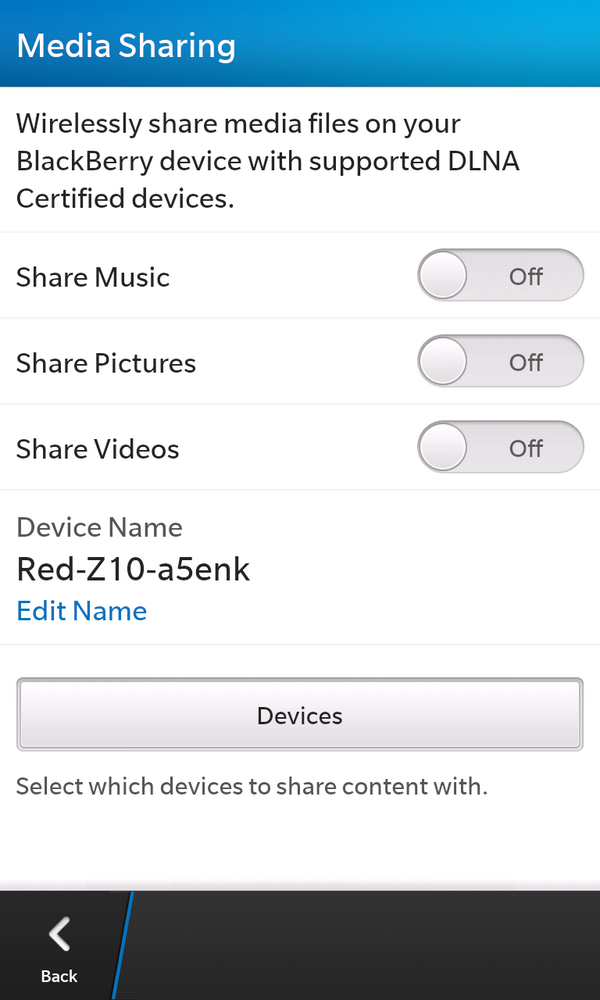Tap the DLNA description paragraph

tap(268, 161)
